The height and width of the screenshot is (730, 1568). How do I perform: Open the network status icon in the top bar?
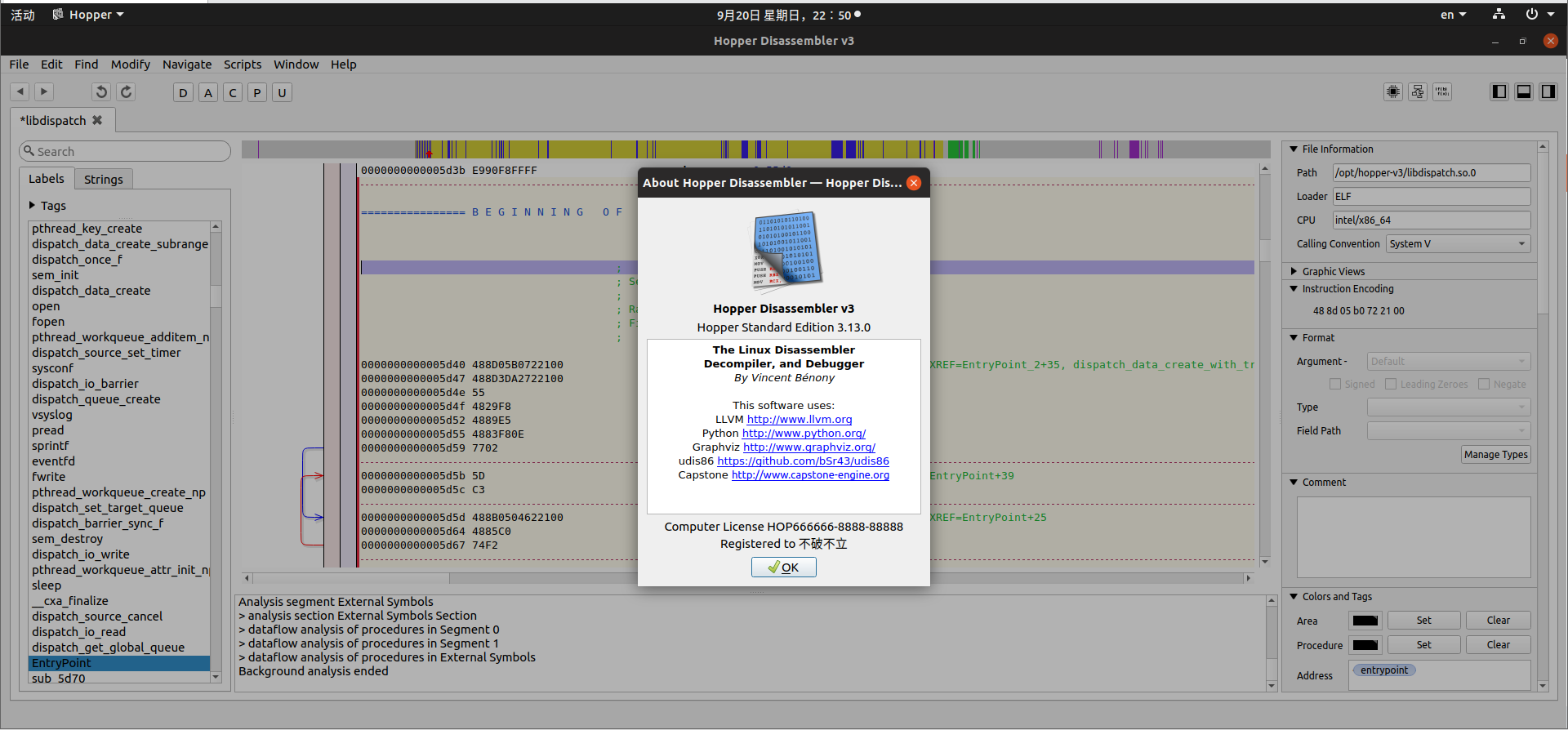tap(1499, 15)
